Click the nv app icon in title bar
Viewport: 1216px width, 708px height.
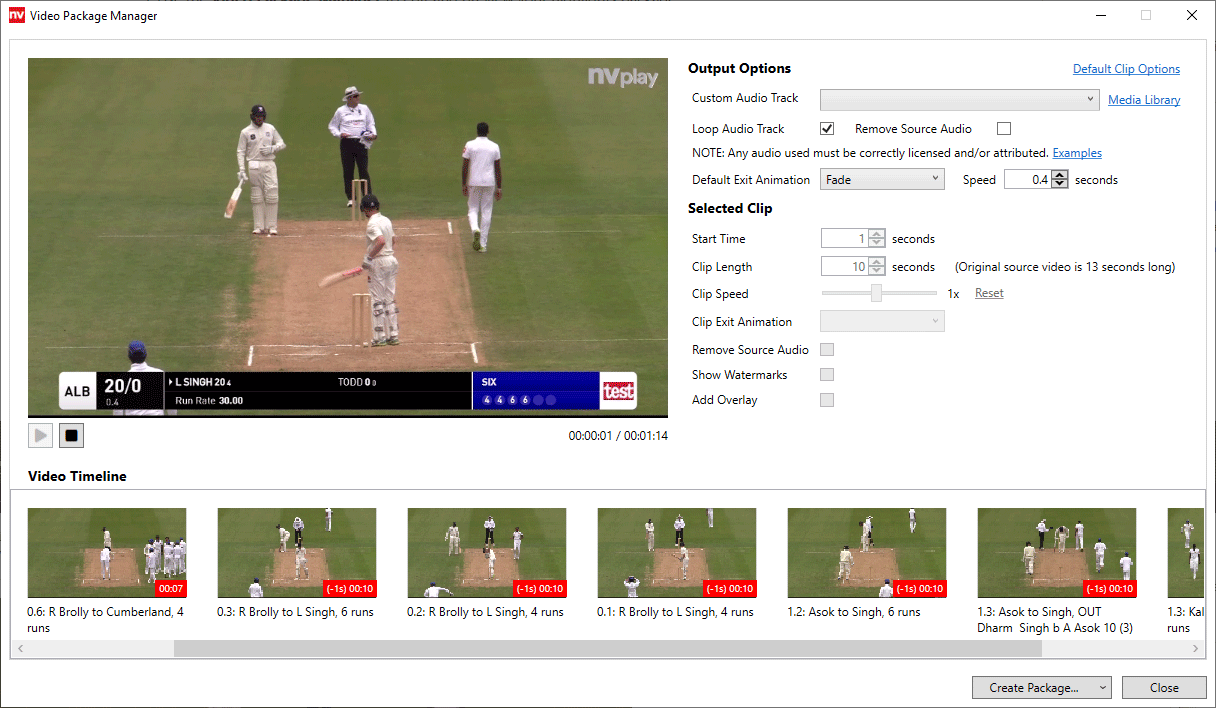[x=17, y=15]
